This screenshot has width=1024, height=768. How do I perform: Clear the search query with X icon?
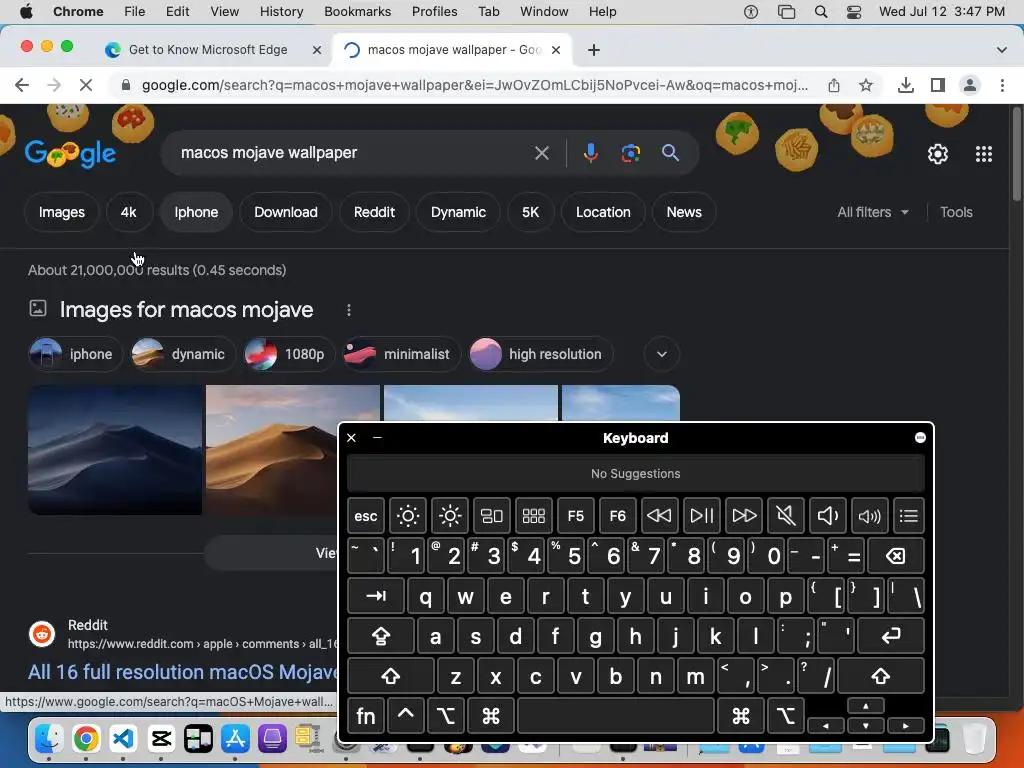(541, 153)
